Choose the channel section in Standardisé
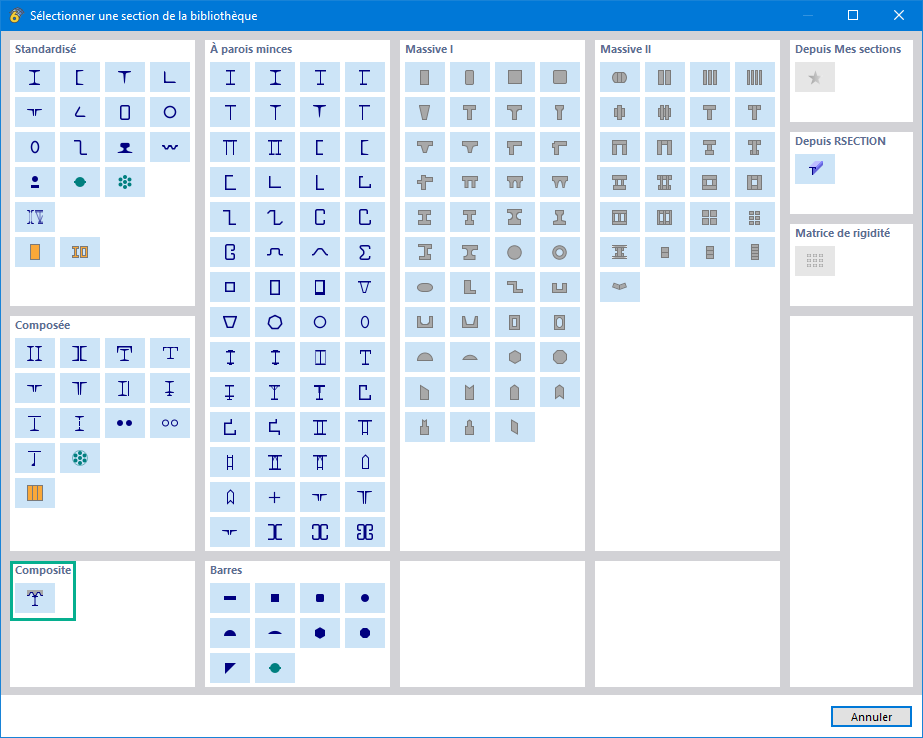The height and width of the screenshot is (738, 923). tap(79, 77)
